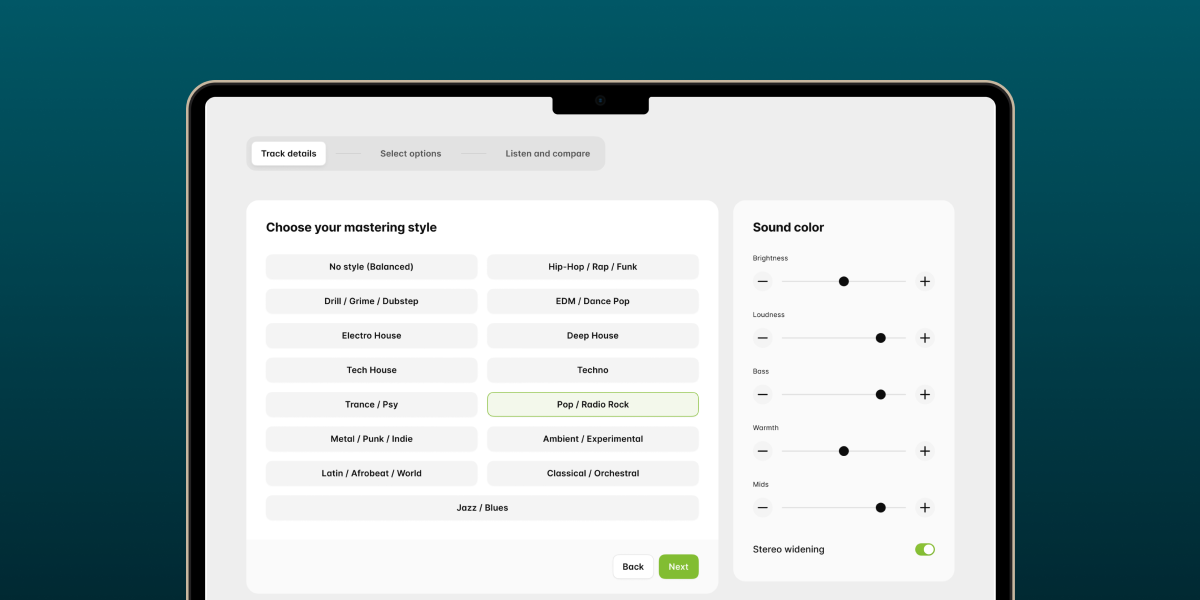The height and width of the screenshot is (600, 1200).
Task: Pick Jazz / Blues mastering style
Action: pyautogui.click(x=482, y=508)
